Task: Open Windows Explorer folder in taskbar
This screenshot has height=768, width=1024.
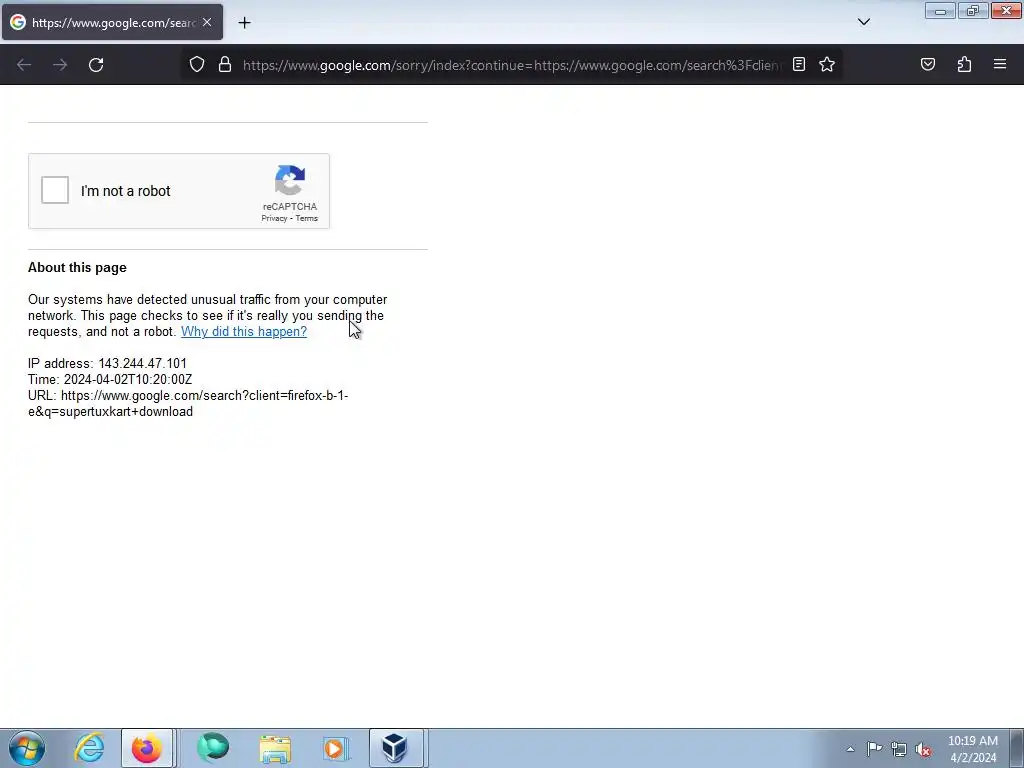Action: click(275, 748)
